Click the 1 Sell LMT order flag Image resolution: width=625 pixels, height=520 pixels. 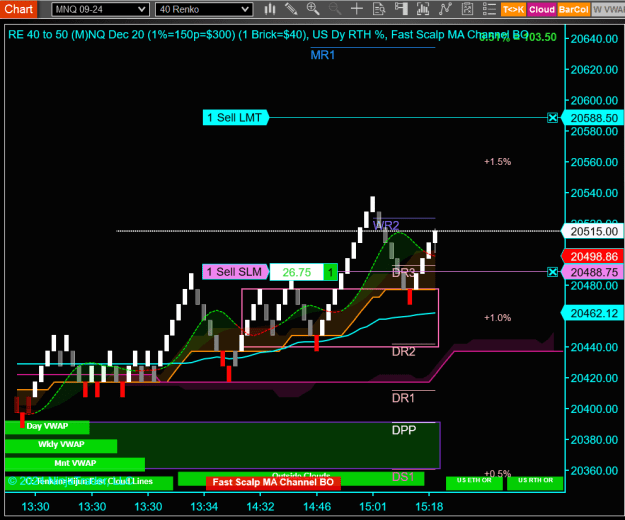tap(235, 118)
